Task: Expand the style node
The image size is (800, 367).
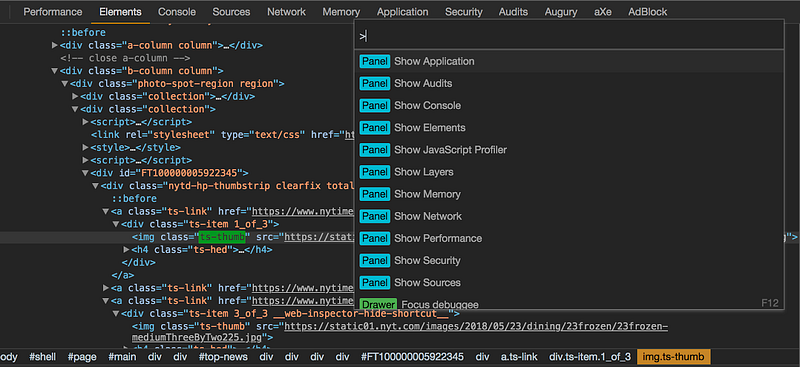Action: pos(85,148)
